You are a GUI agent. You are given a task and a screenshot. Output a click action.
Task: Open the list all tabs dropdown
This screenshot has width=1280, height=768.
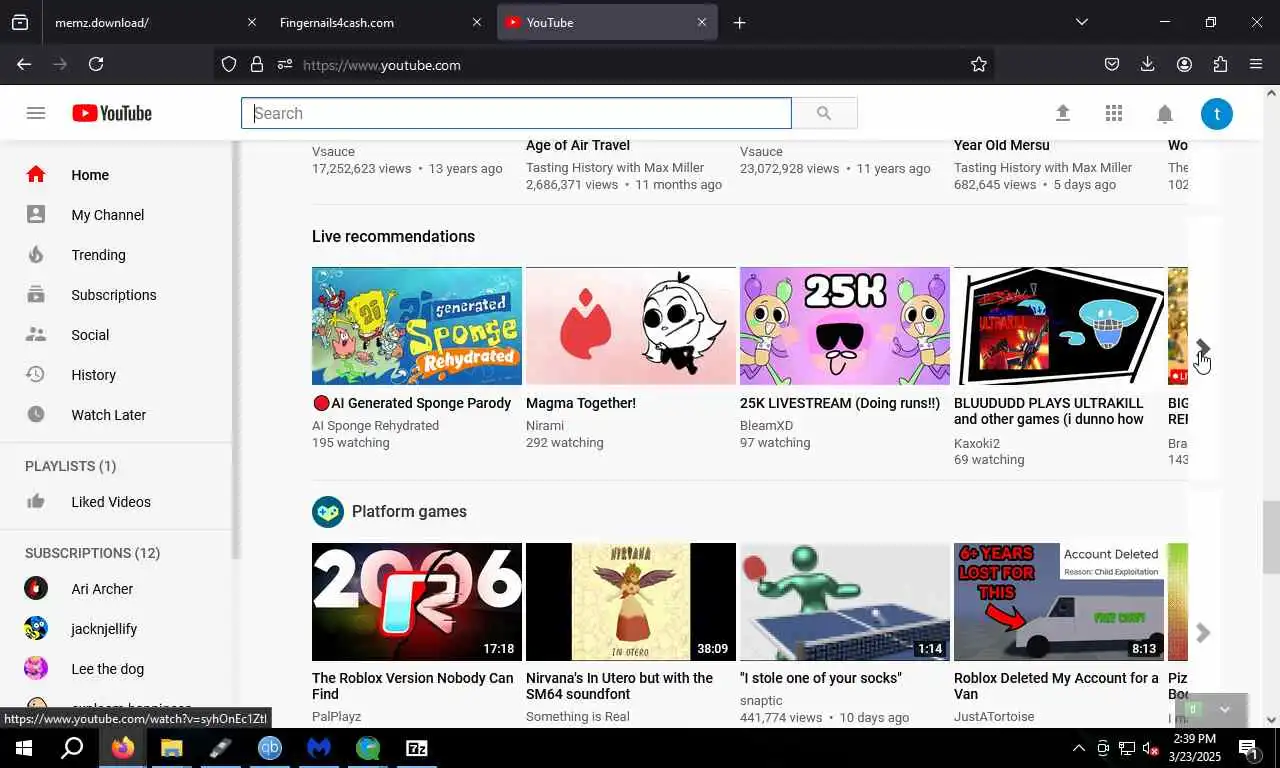(x=1081, y=22)
